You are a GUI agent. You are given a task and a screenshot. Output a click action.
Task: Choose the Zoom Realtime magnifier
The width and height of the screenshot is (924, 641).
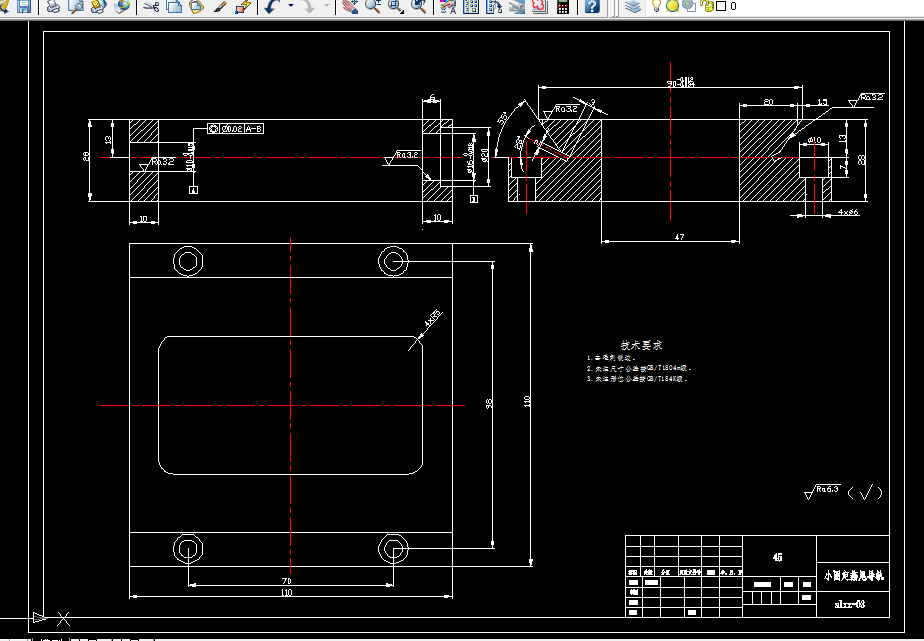pos(372,6)
